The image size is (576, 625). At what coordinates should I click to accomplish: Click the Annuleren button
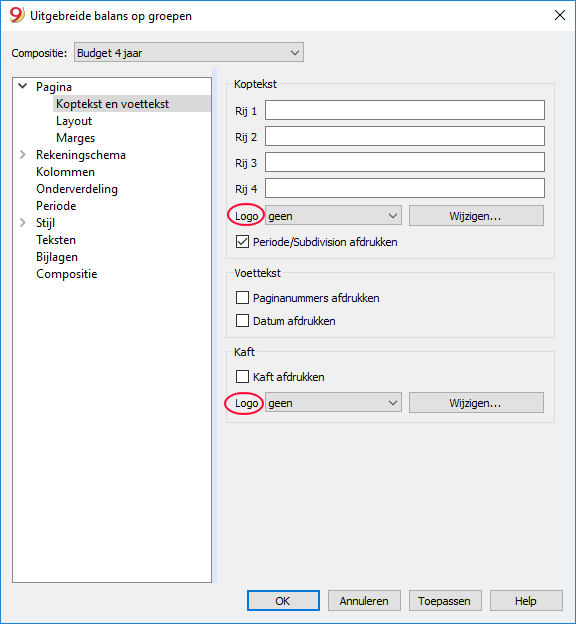click(364, 601)
